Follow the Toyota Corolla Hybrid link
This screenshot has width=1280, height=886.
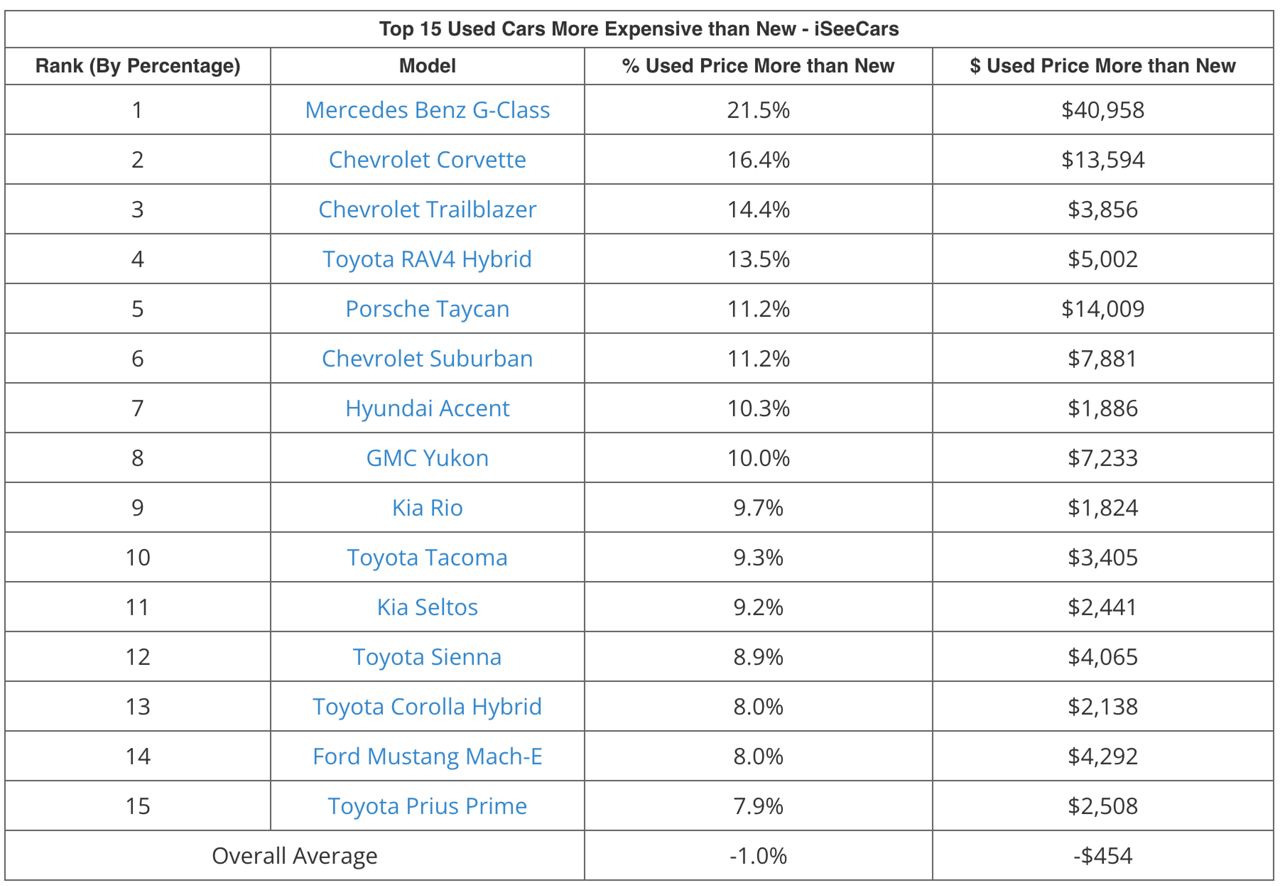point(427,707)
